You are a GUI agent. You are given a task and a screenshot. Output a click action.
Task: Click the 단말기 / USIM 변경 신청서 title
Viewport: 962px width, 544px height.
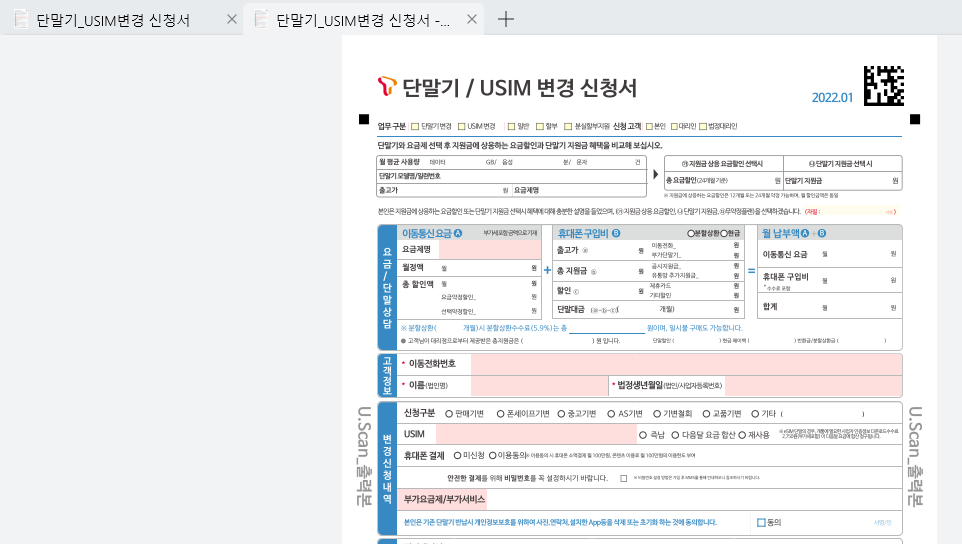[x=519, y=88]
